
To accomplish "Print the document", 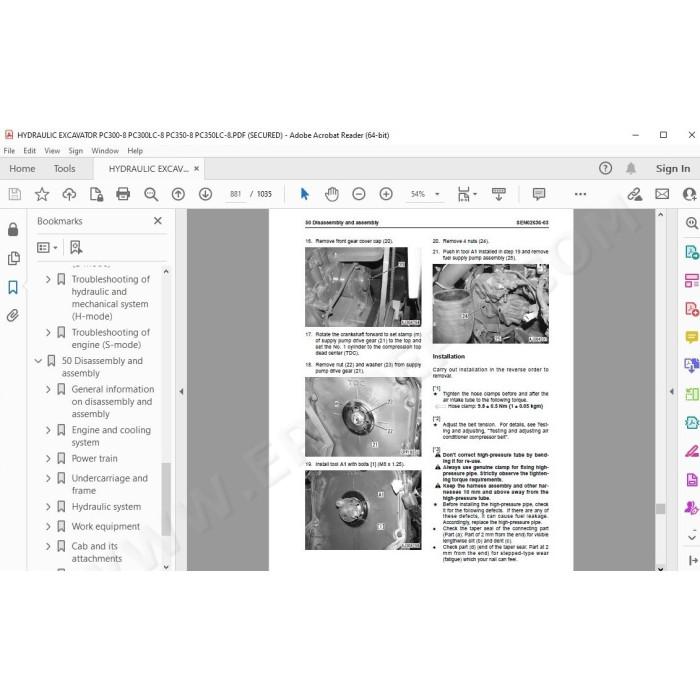I will [x=123, y=194].
